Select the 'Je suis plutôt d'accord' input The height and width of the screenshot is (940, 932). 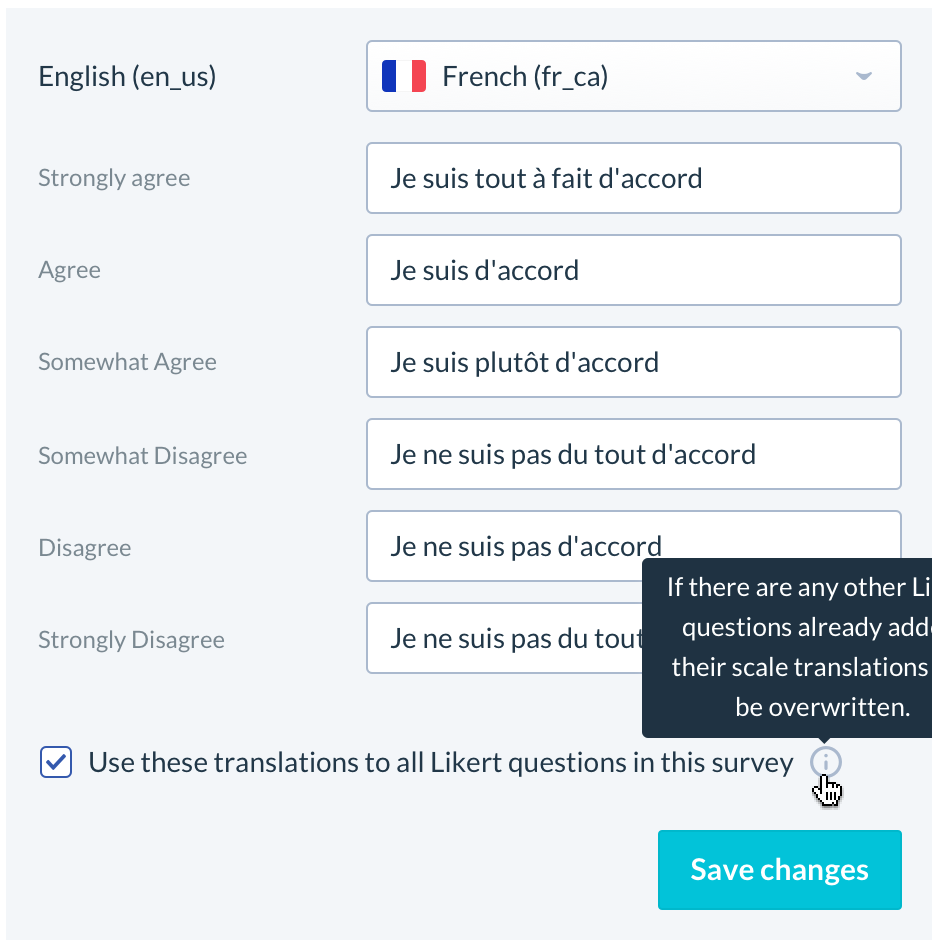(634, 362)
